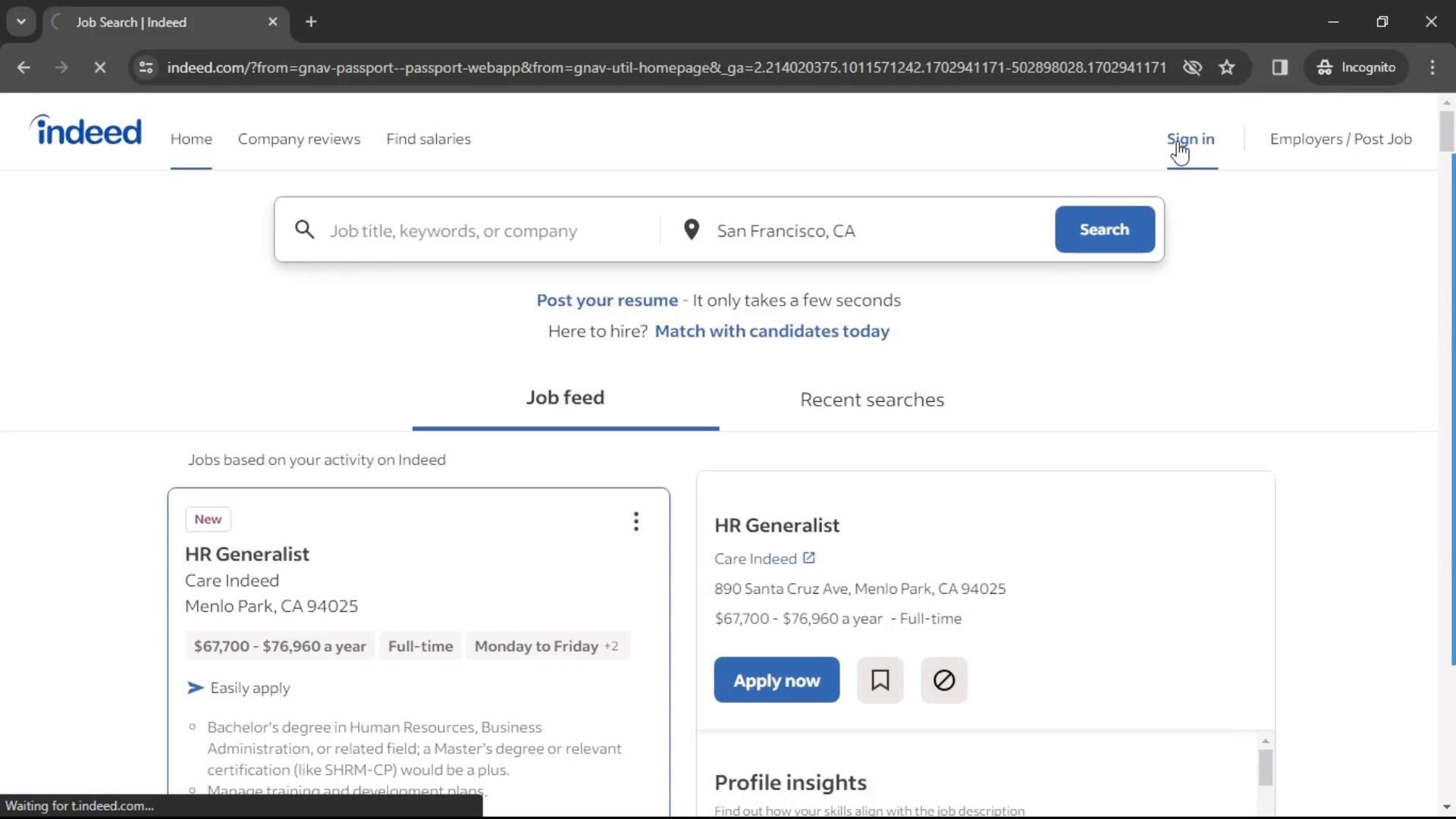Open a new browser tab with plus icon
This screenshot has height=819, width=1456.
[311, 22]
